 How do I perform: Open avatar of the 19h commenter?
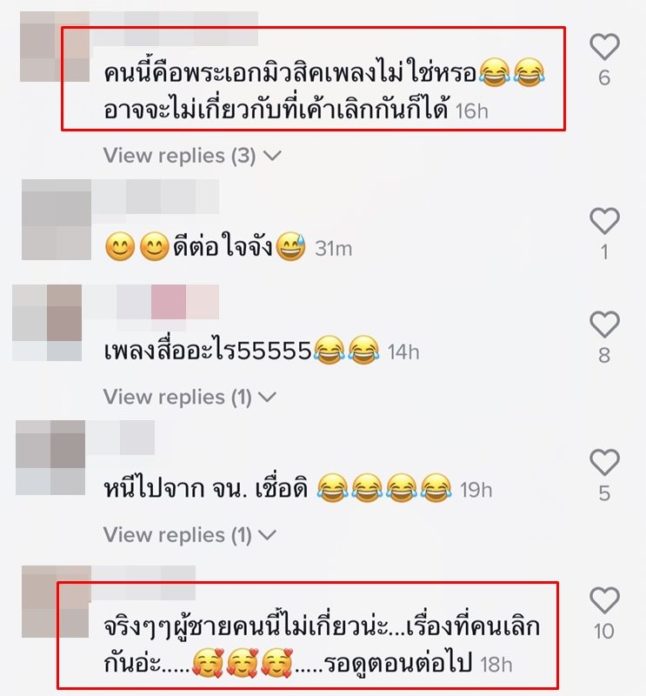(50, 458)
